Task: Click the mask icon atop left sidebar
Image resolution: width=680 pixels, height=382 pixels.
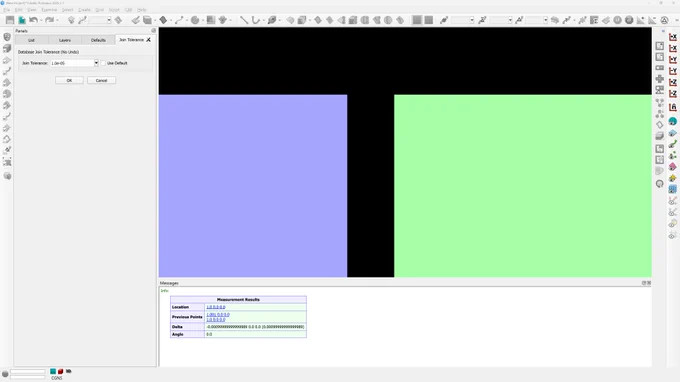Action: 7,37
